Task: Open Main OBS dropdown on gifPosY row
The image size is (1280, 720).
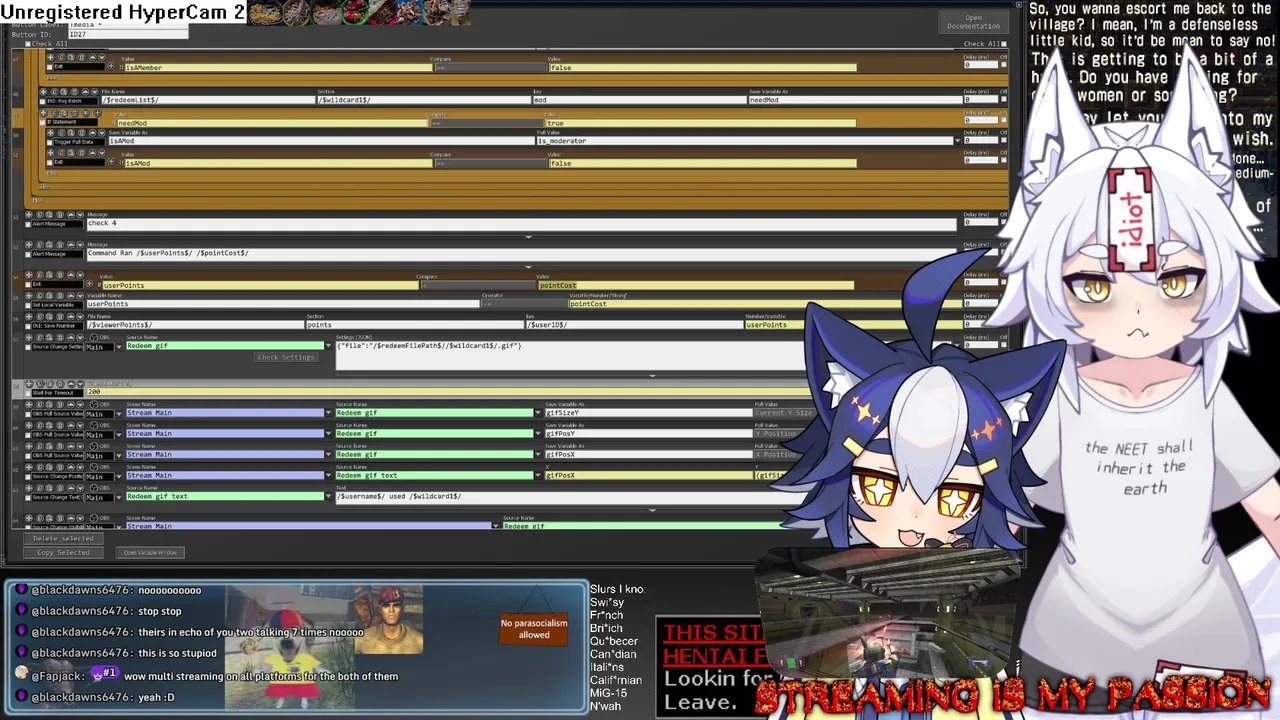Action: coord(119,434)
